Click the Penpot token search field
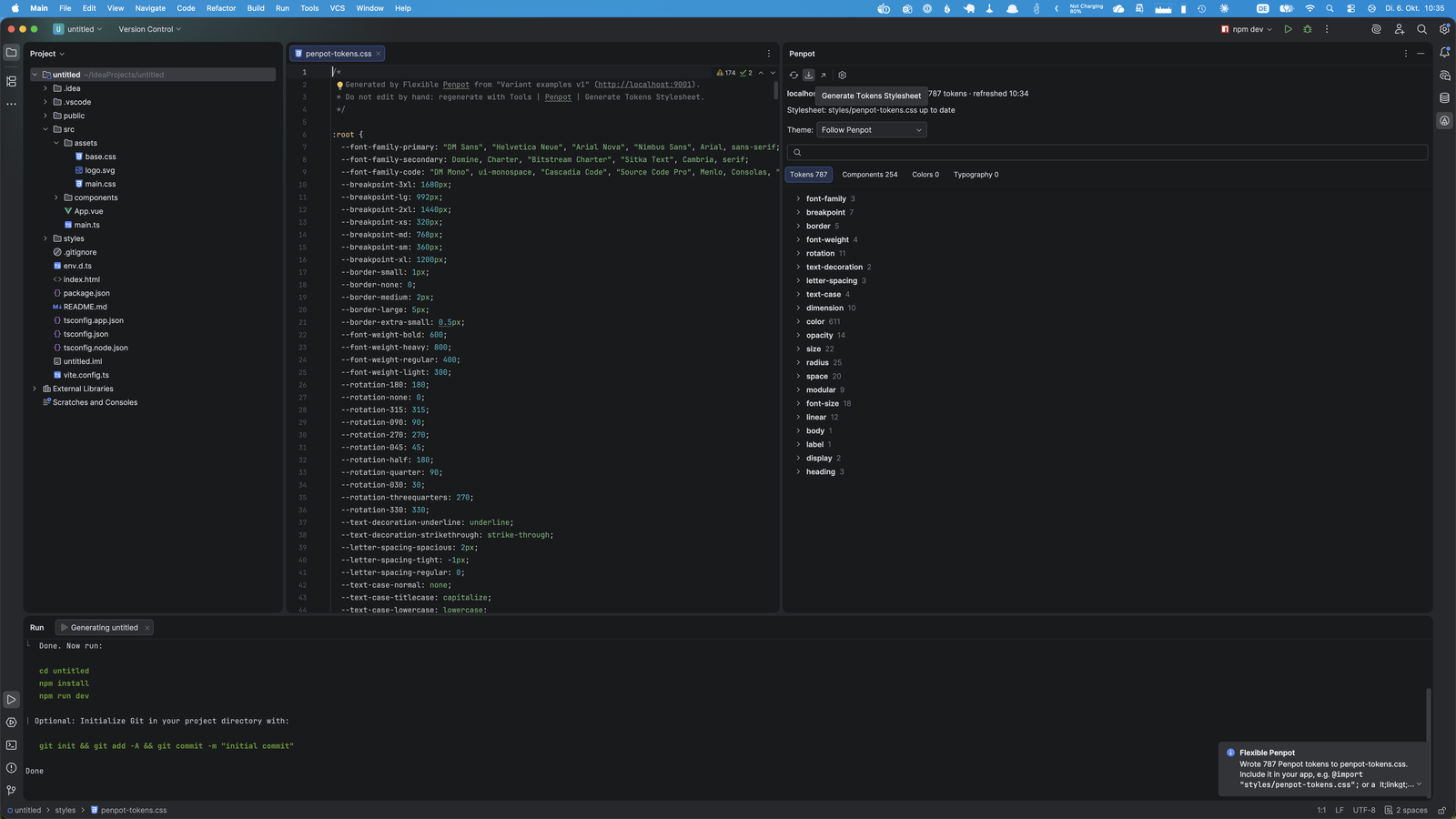1456x819 pixels. 1107,152
